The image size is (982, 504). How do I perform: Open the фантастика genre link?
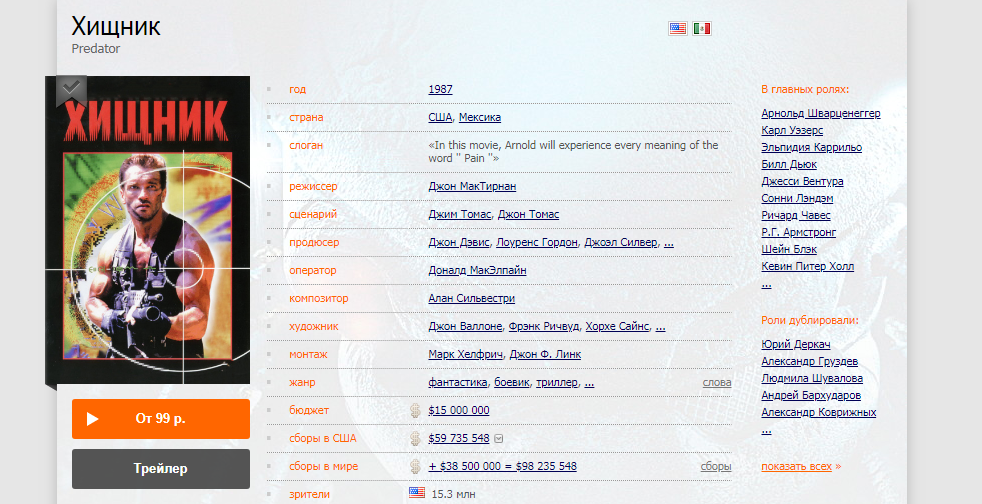coord(458,383)
